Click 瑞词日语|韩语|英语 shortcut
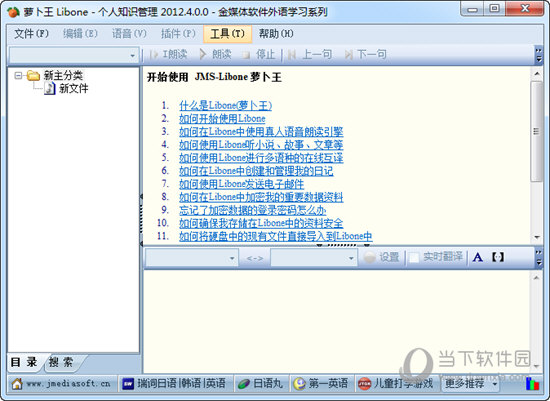The width and height of the screenshot is (550, 401). pos(174,383)
